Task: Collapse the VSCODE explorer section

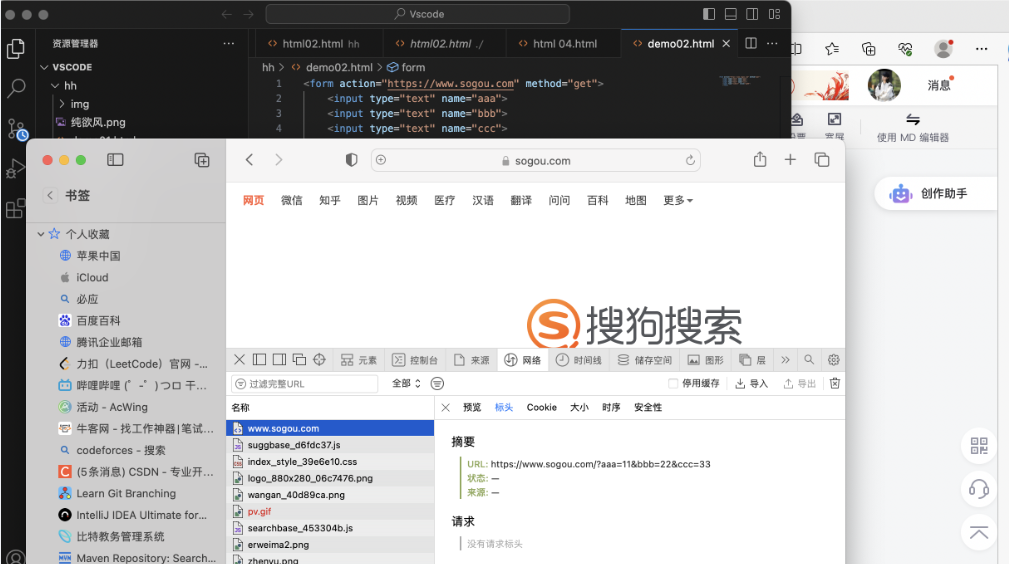Action: click(x=44, y=67)
